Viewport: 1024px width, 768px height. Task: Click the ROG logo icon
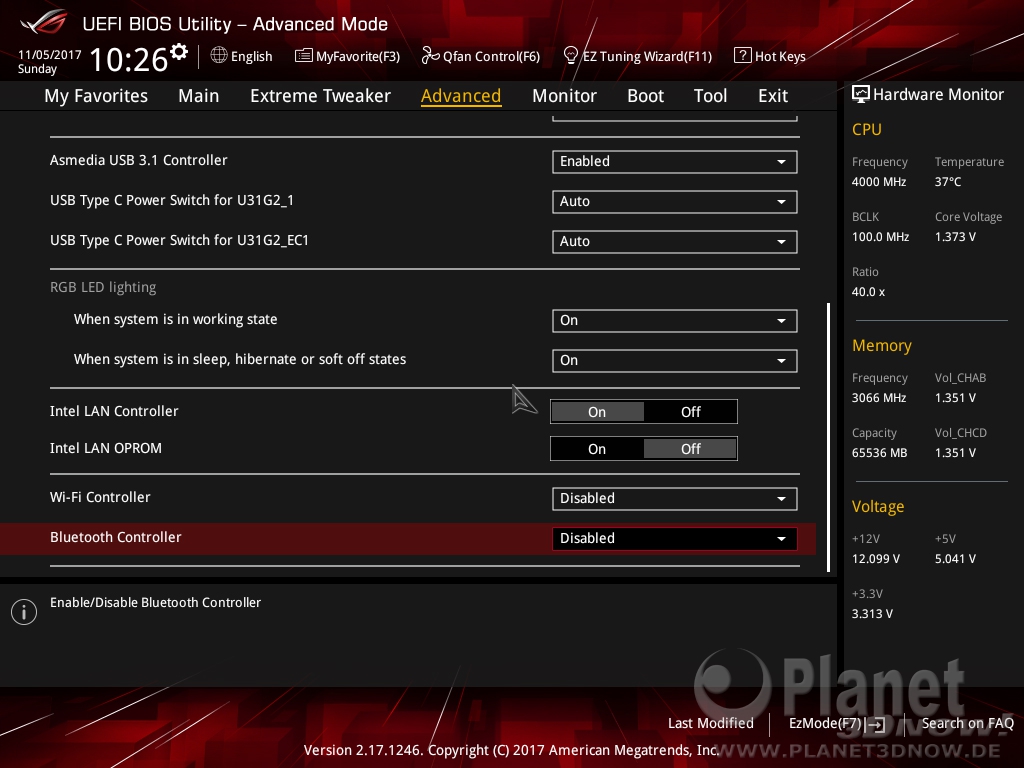pos(44,23)
